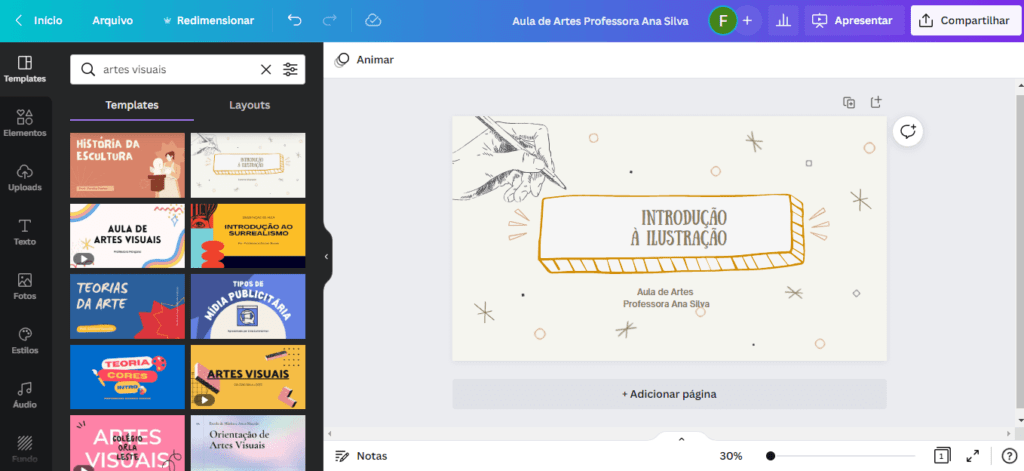
Task: Select the Orientação de Artes Visuais template
Action: click(x=248, y=443)
